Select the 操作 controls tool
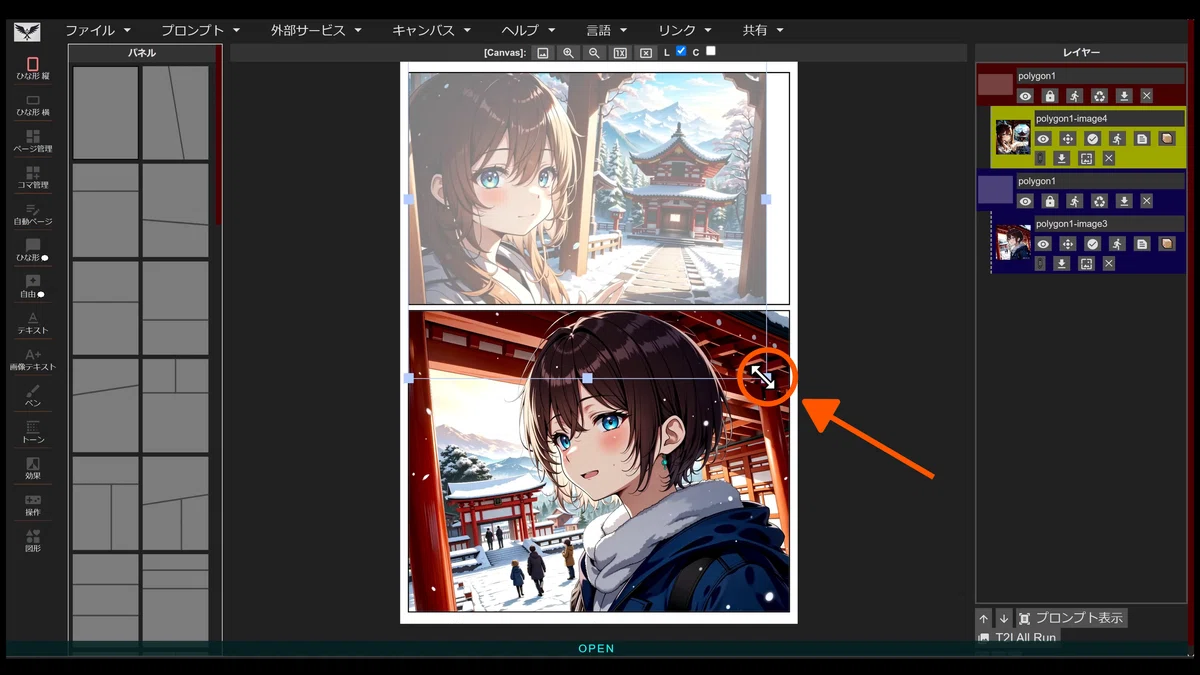This screenshot has width=1200, height=675. pyautogui.click(x=32, y=505)
